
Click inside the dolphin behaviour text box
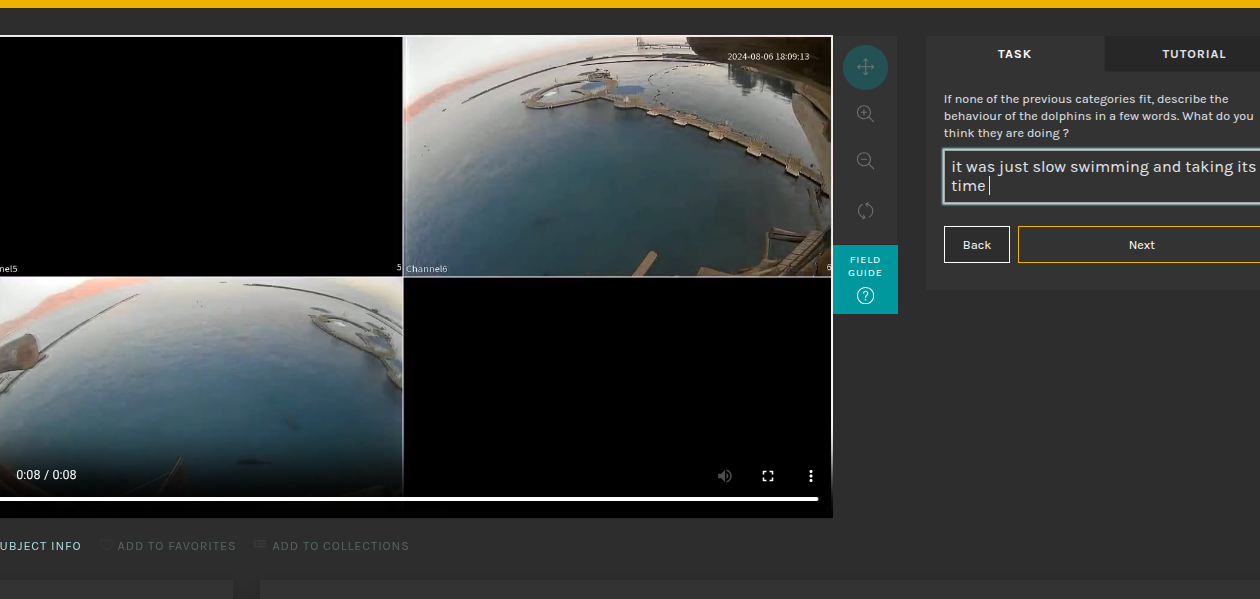pyautogui.click(x=1100, y=177)
